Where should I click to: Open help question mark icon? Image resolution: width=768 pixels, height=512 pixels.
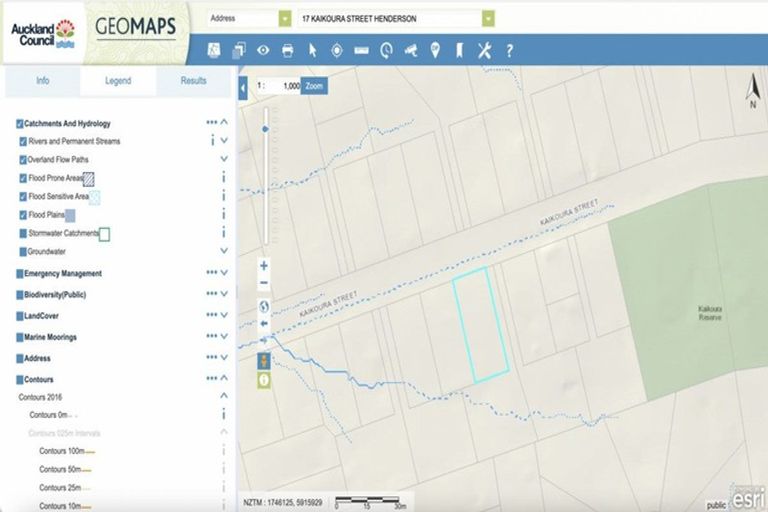point(509,50)
